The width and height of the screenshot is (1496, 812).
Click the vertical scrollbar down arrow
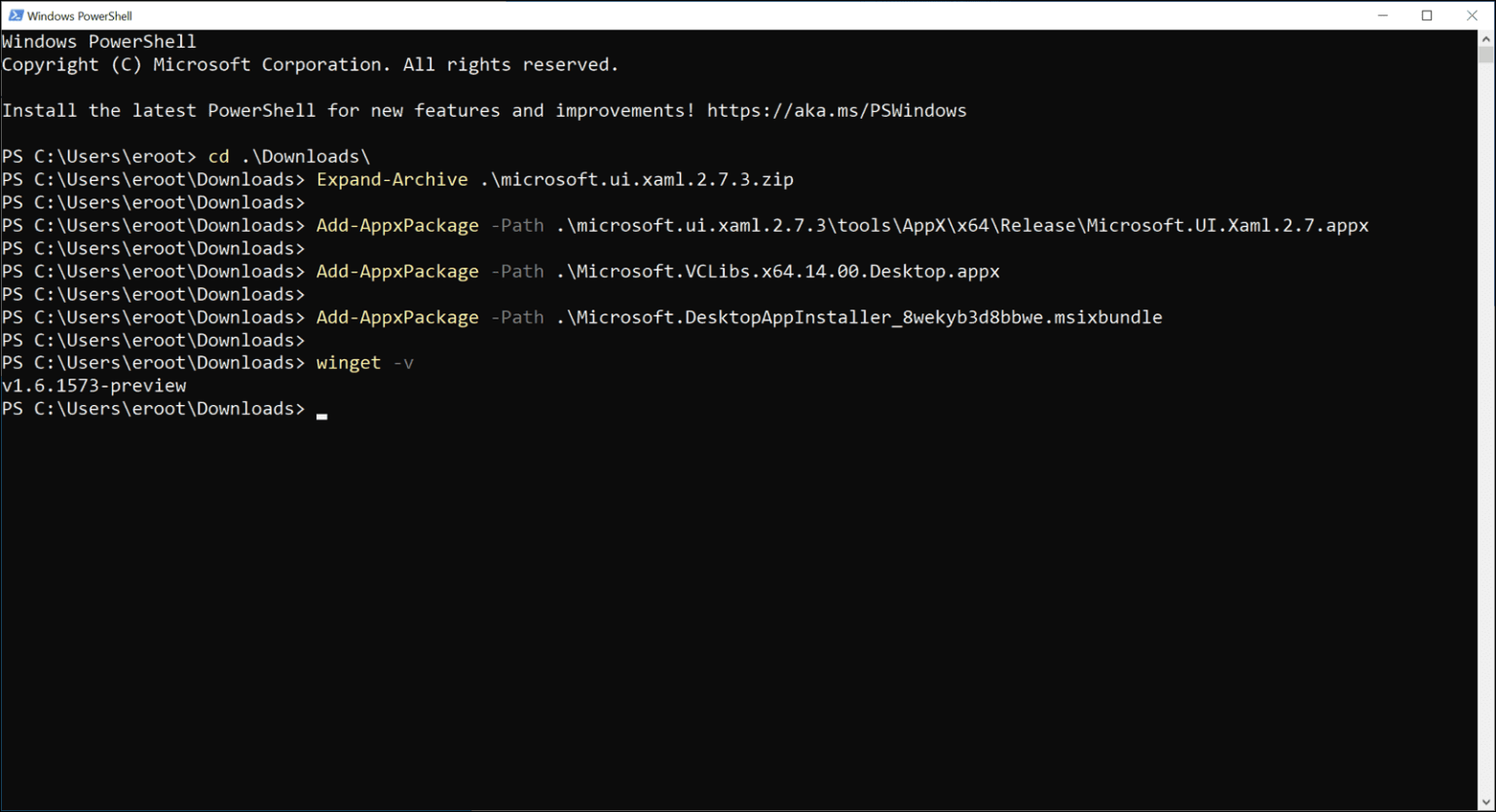pos(1486,801)
